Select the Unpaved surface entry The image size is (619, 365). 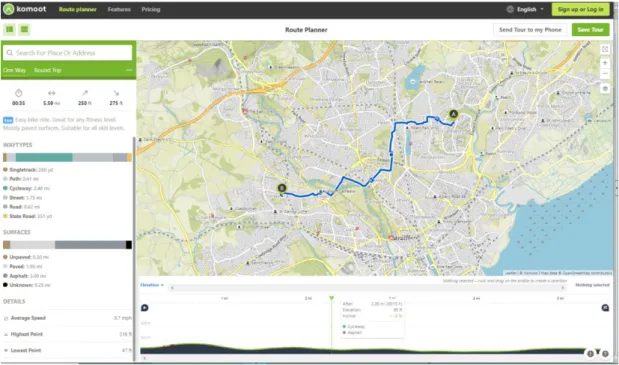26,257
